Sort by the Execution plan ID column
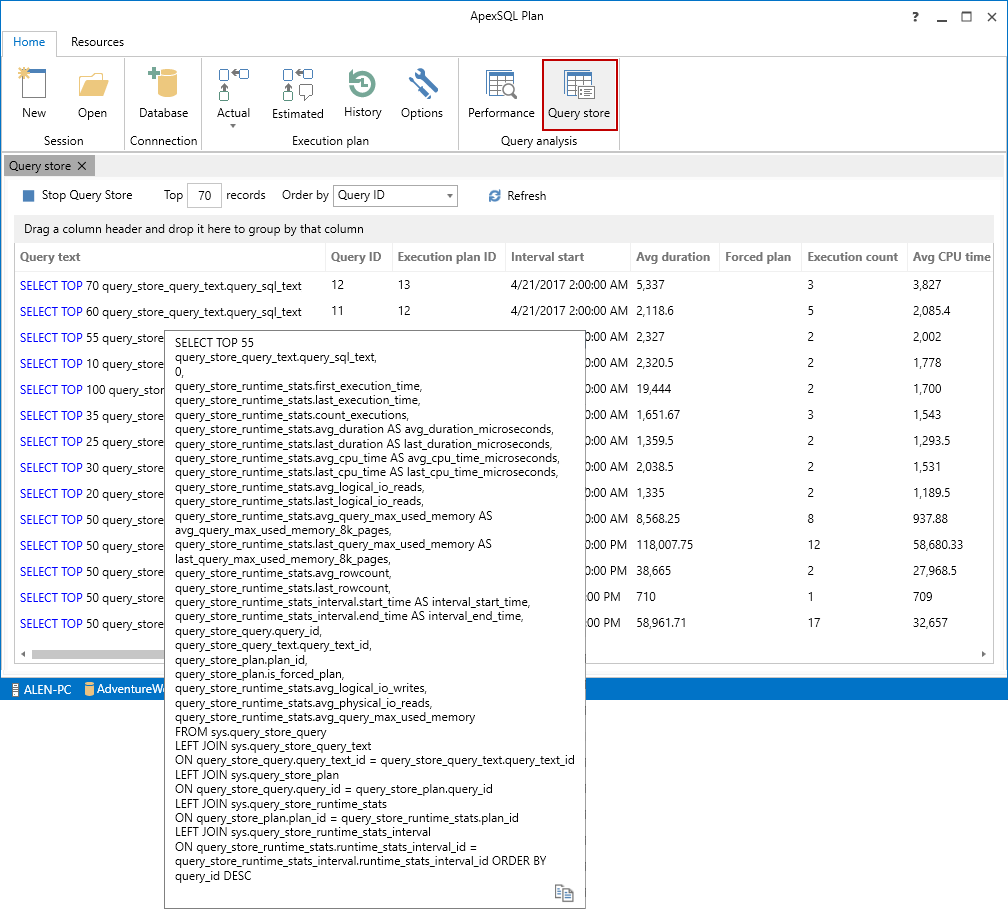Image resolution: width=1008 pixels, height=910 pixels. [448, 257]
